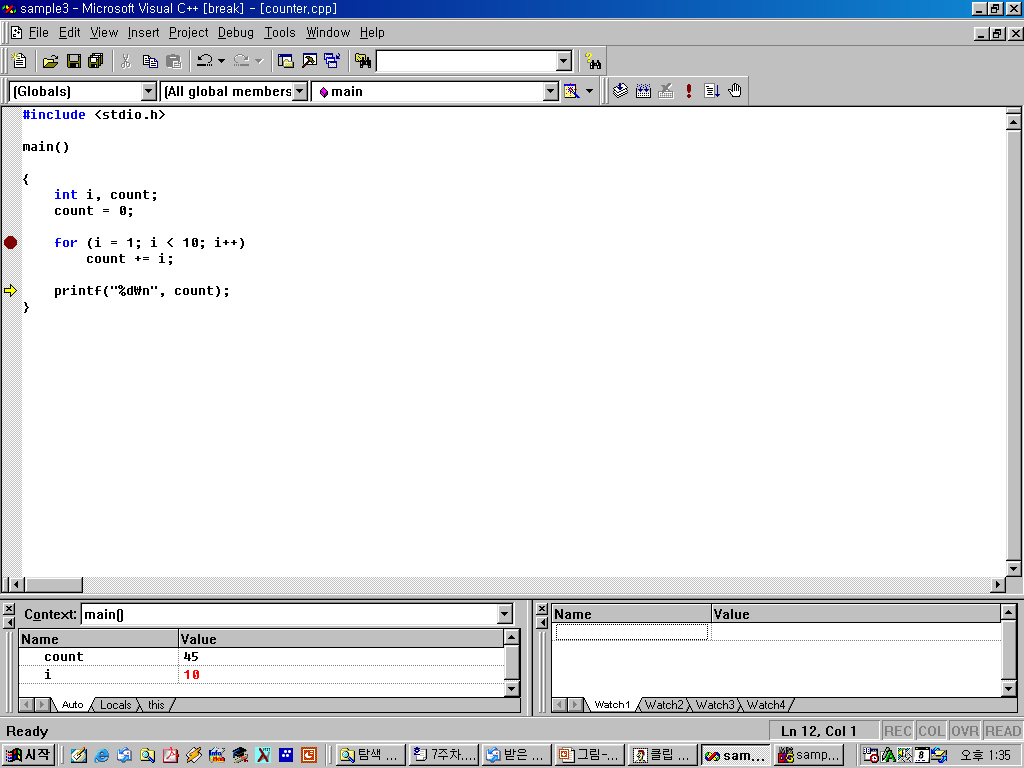
Task: Save the file with the floppy disk icon
Action: 73,61
